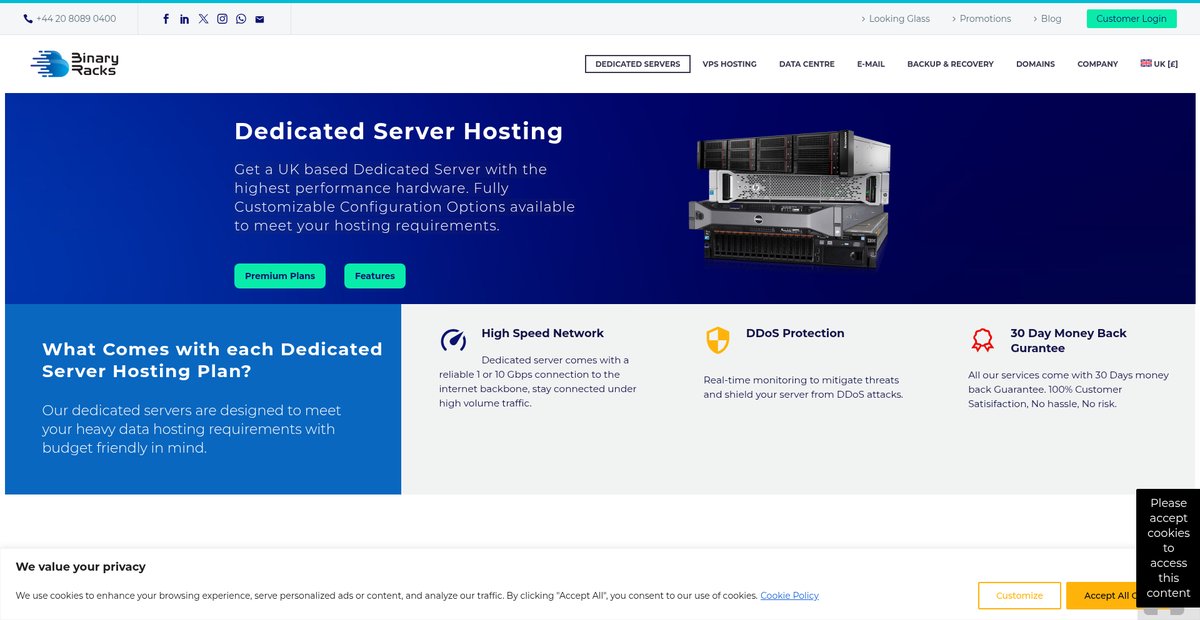Click the UK flag icon
1200x620 pixels.
coord(1146,63)
